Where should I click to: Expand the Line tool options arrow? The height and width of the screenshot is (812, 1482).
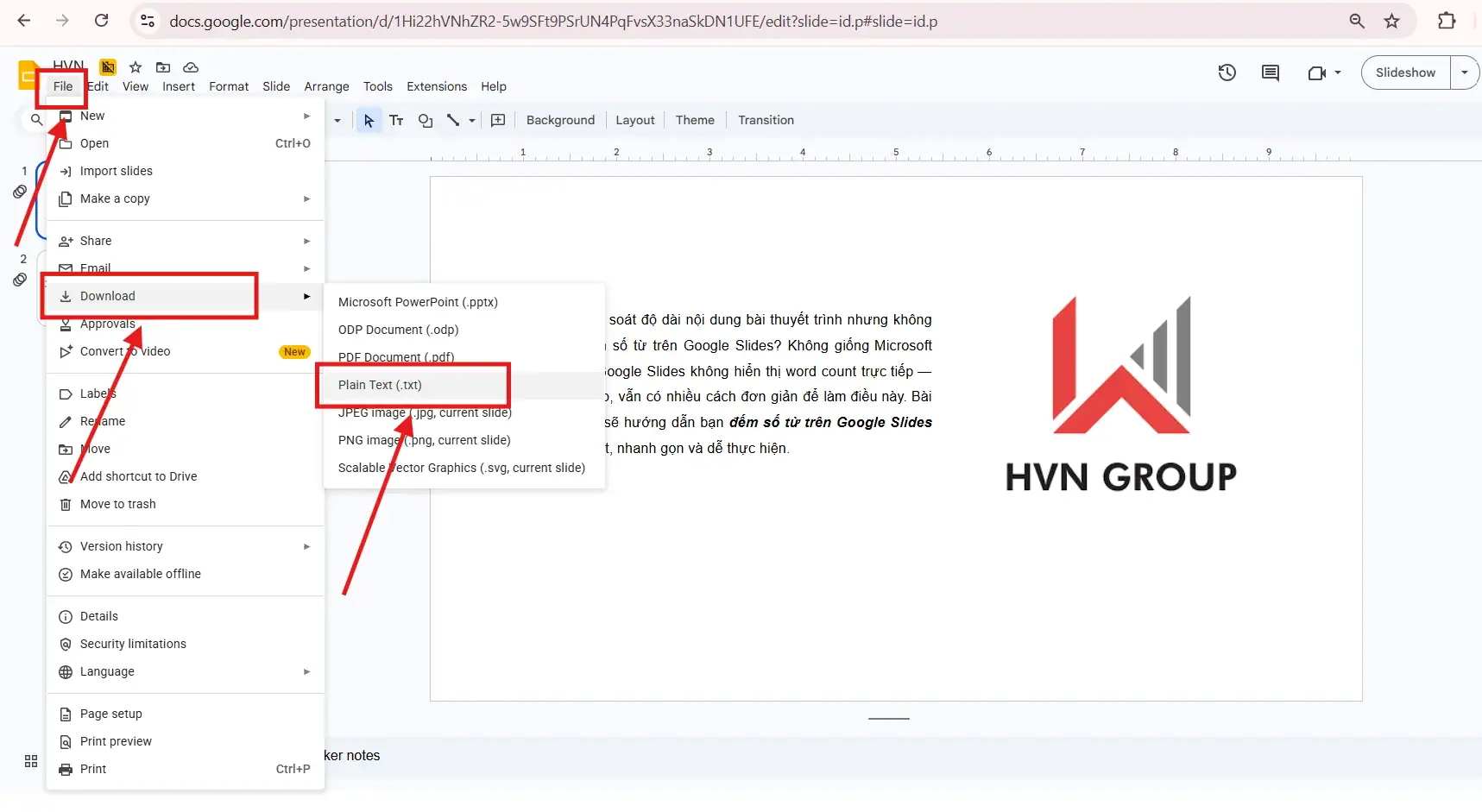coord(470,120)
